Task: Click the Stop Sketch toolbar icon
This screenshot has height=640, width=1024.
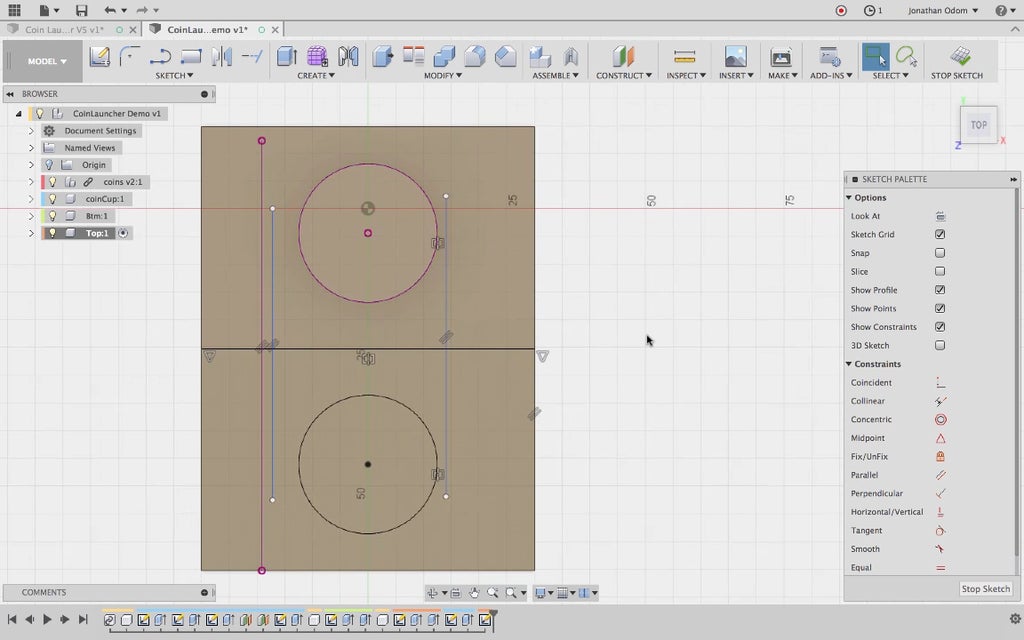Action: point(958,57)
